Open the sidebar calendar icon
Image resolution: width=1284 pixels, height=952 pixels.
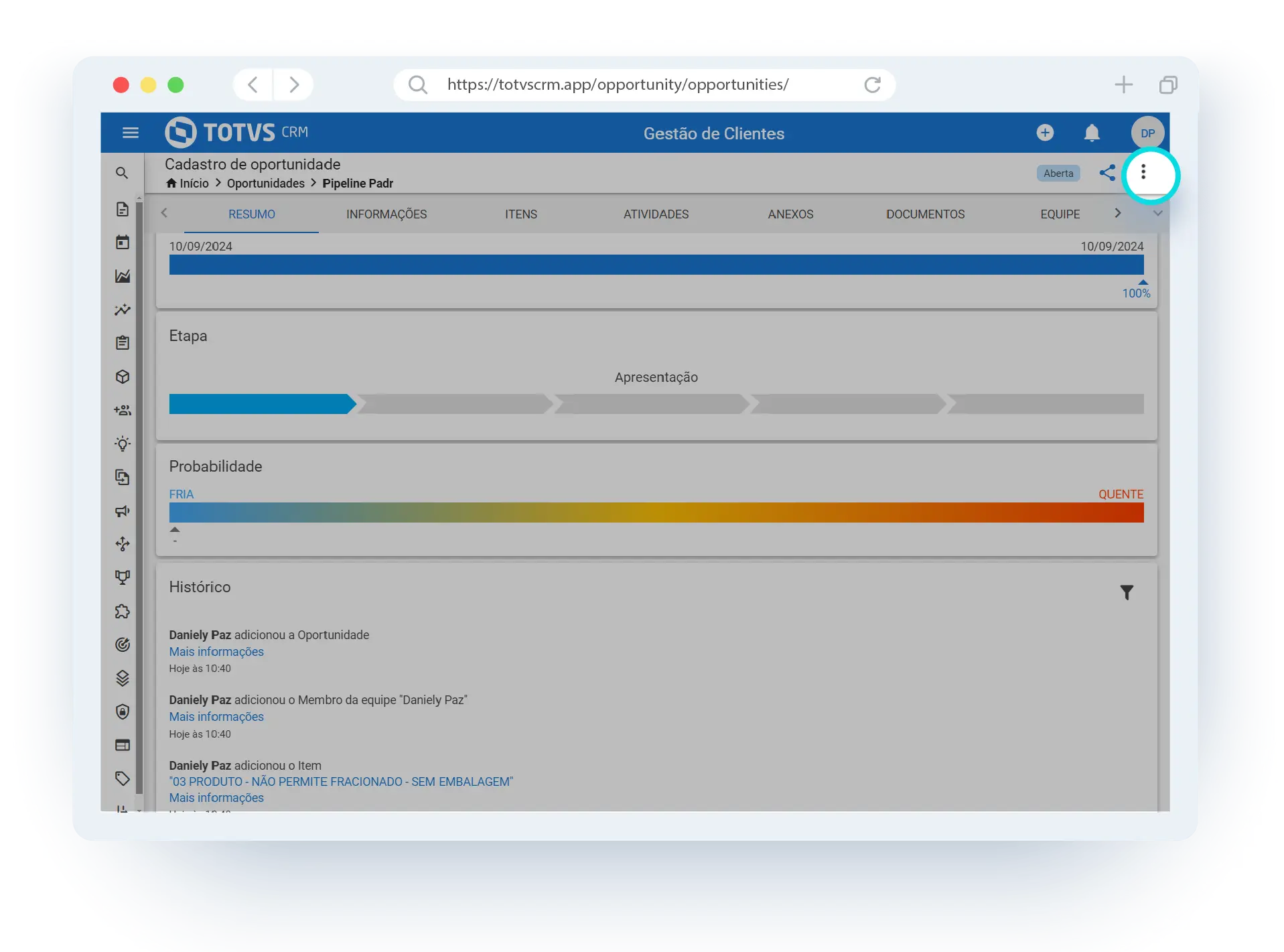[x=122, y=242]
